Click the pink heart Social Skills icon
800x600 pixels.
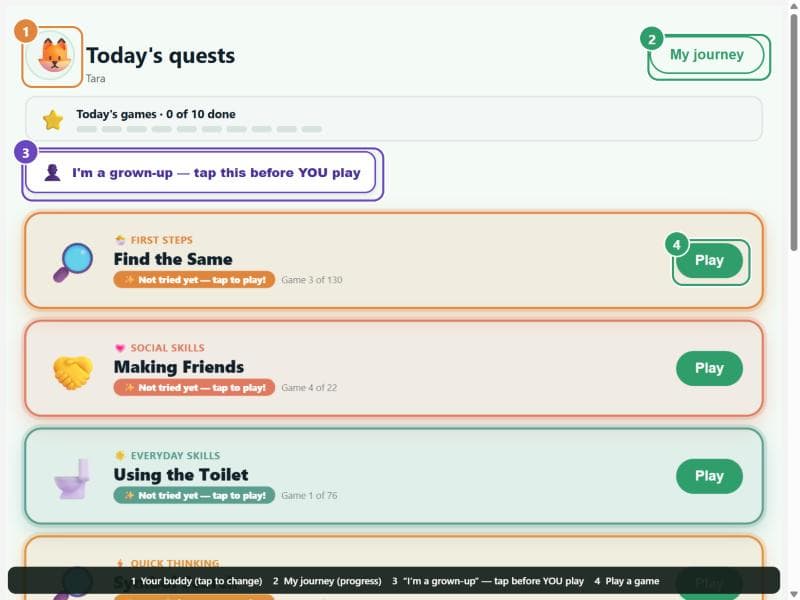[x=120, y=348]
